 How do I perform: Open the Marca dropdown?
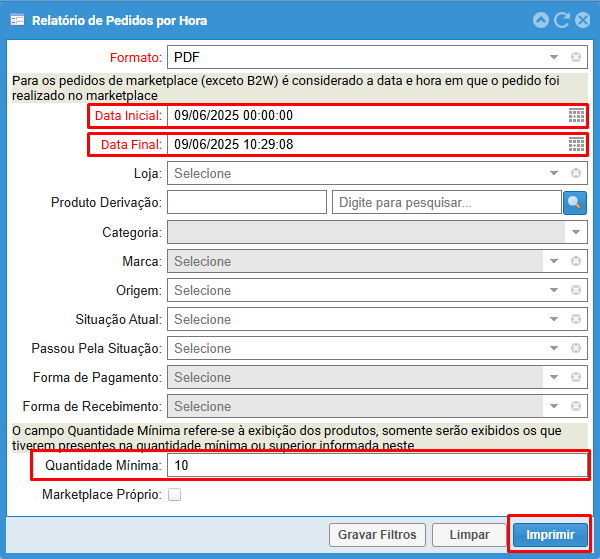(554, 261)
